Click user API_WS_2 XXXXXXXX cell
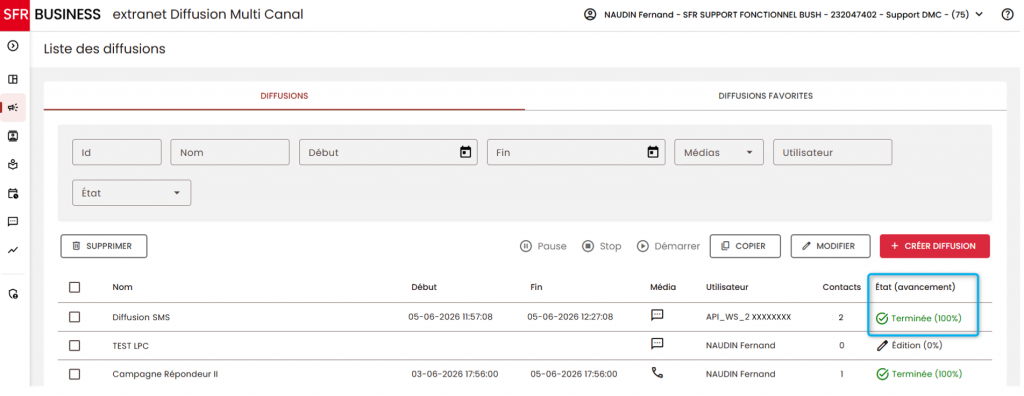Viewport: 1024px width, 396px height. click(x=748, y=317)
